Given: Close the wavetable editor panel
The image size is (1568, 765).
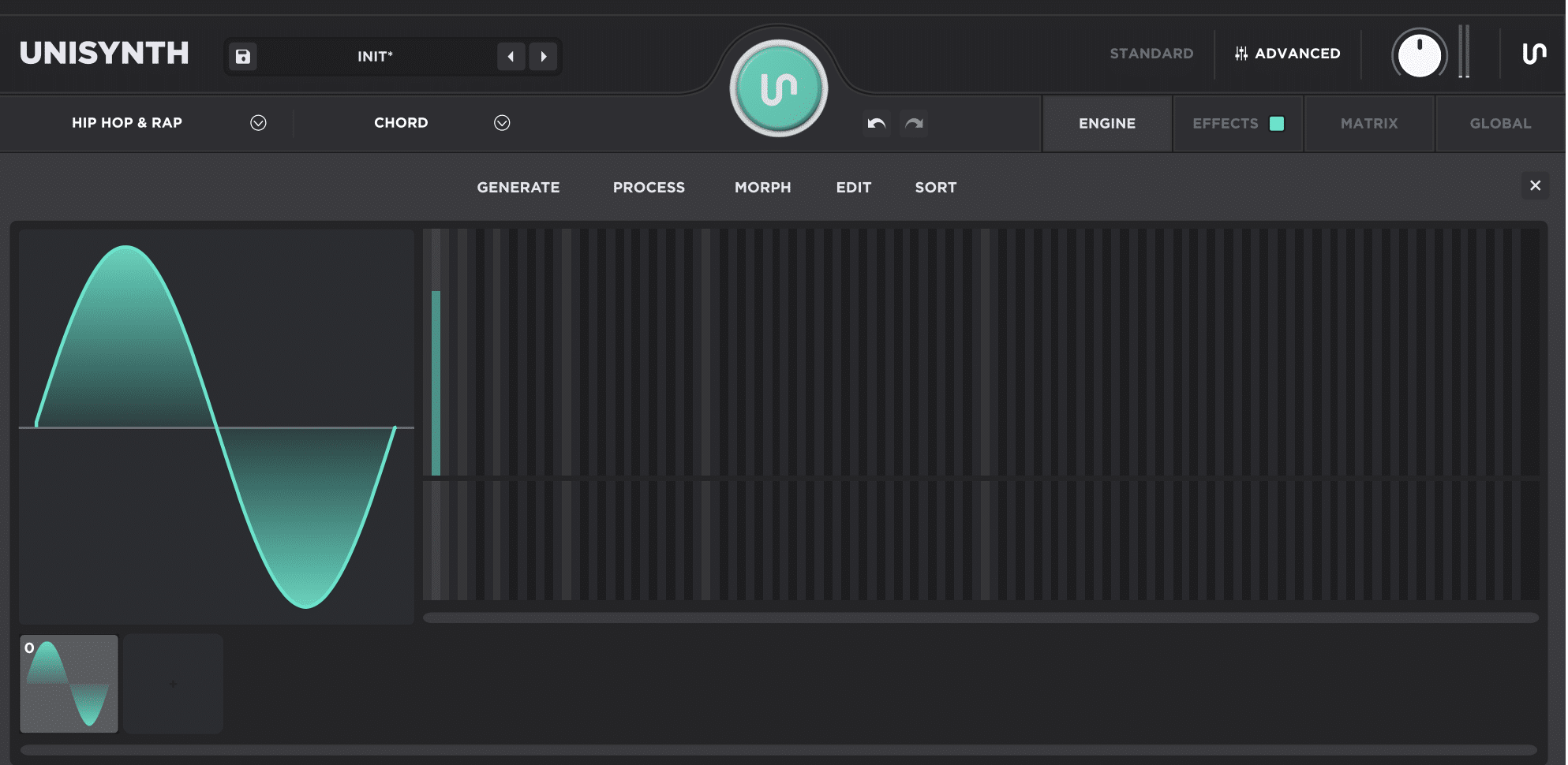Looking at the screenshot, I should (1535, 185).
